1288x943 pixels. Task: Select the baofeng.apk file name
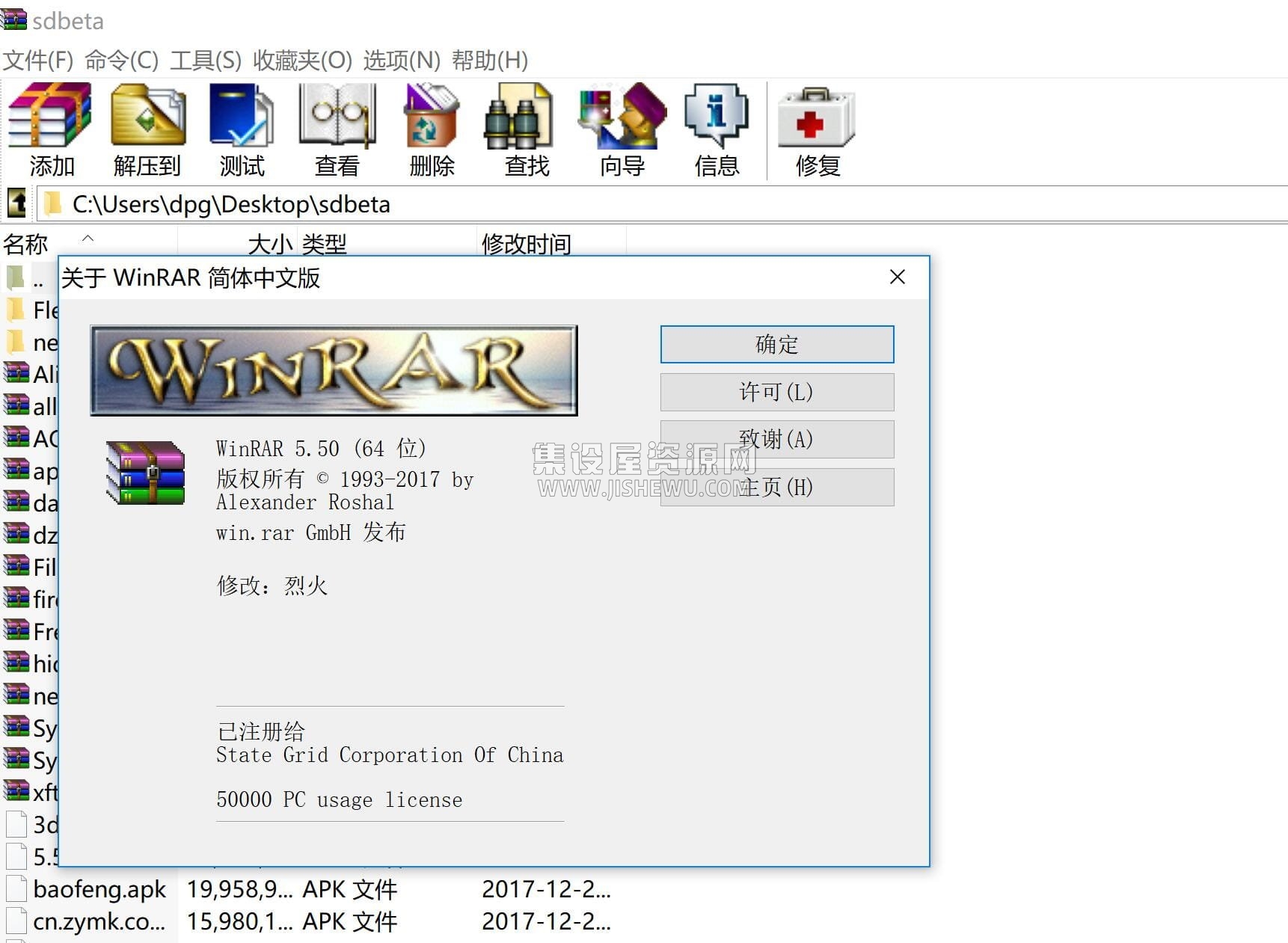click(99, 889)
